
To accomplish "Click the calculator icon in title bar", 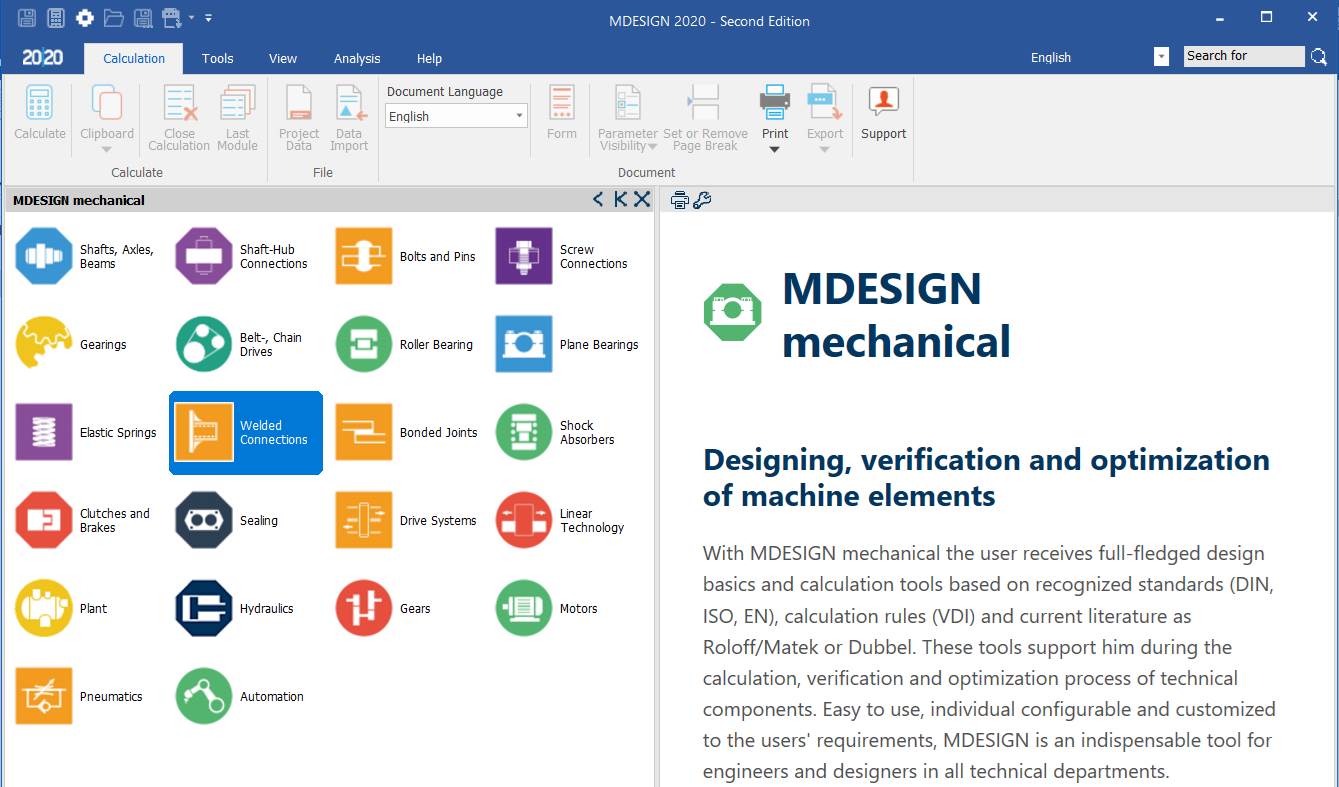I will point(56,18).
